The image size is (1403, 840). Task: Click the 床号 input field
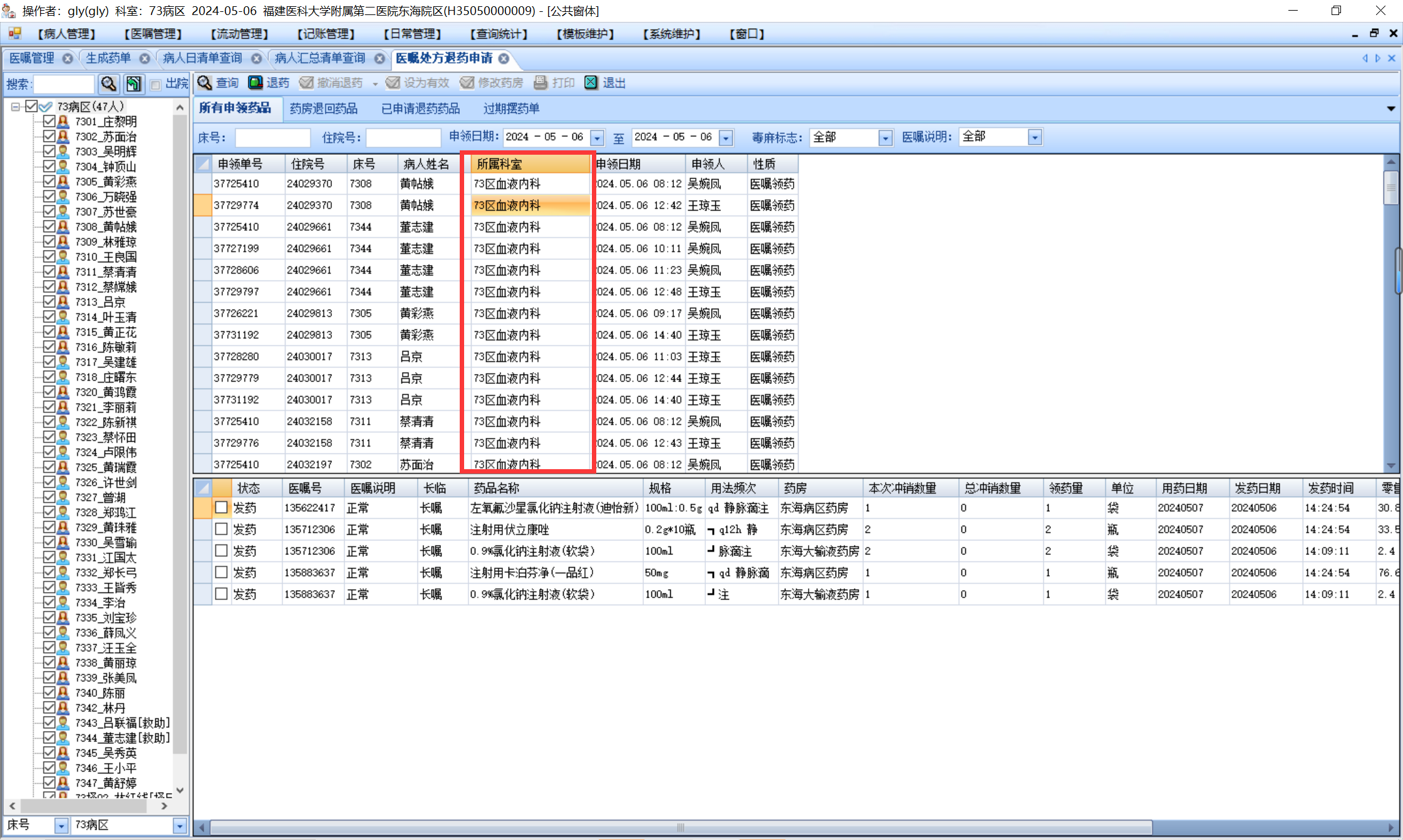272,137
